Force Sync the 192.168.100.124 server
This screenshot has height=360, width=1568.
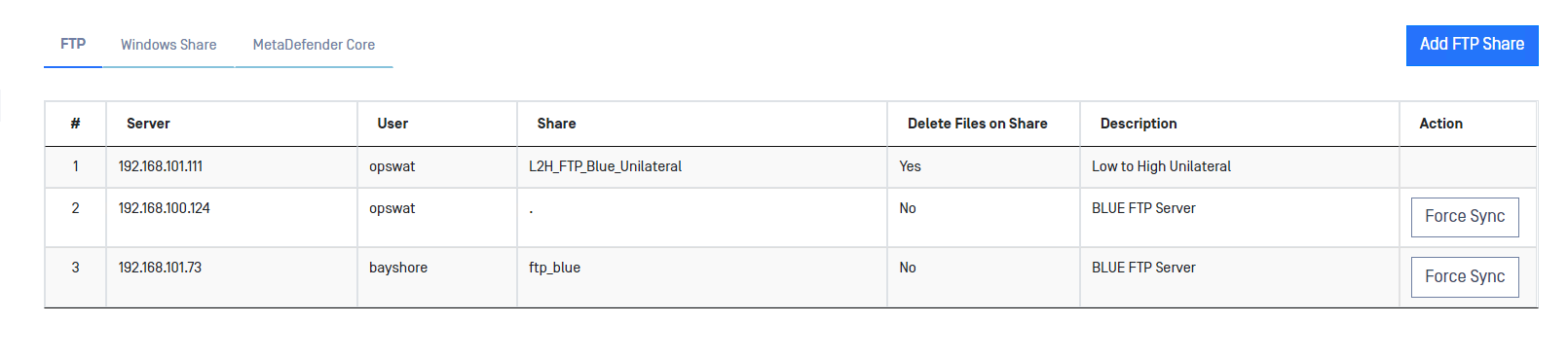pyautogui.click(x=1465, y=217)
